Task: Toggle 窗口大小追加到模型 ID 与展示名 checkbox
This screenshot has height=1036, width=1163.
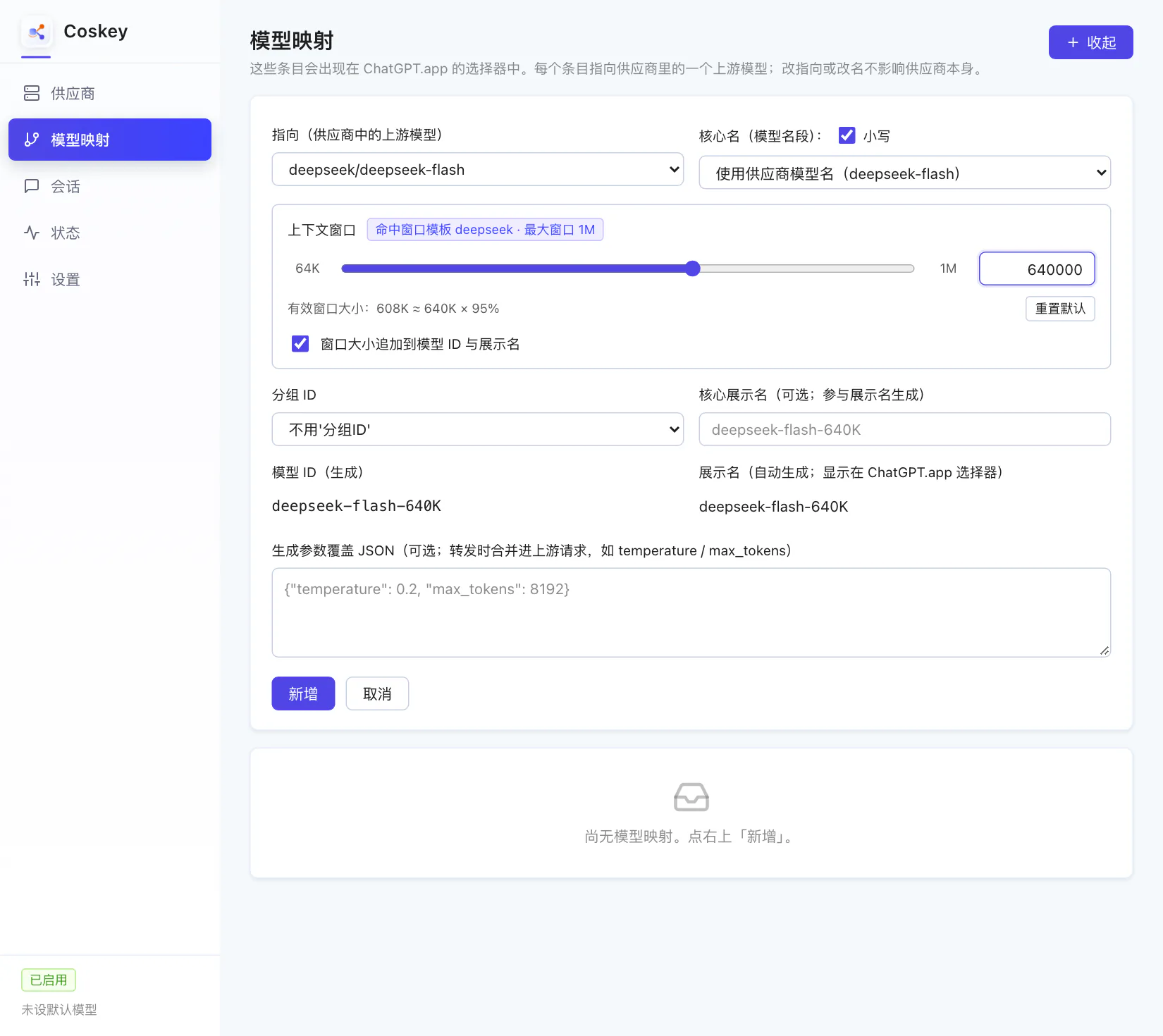Action: click(300, 344)
